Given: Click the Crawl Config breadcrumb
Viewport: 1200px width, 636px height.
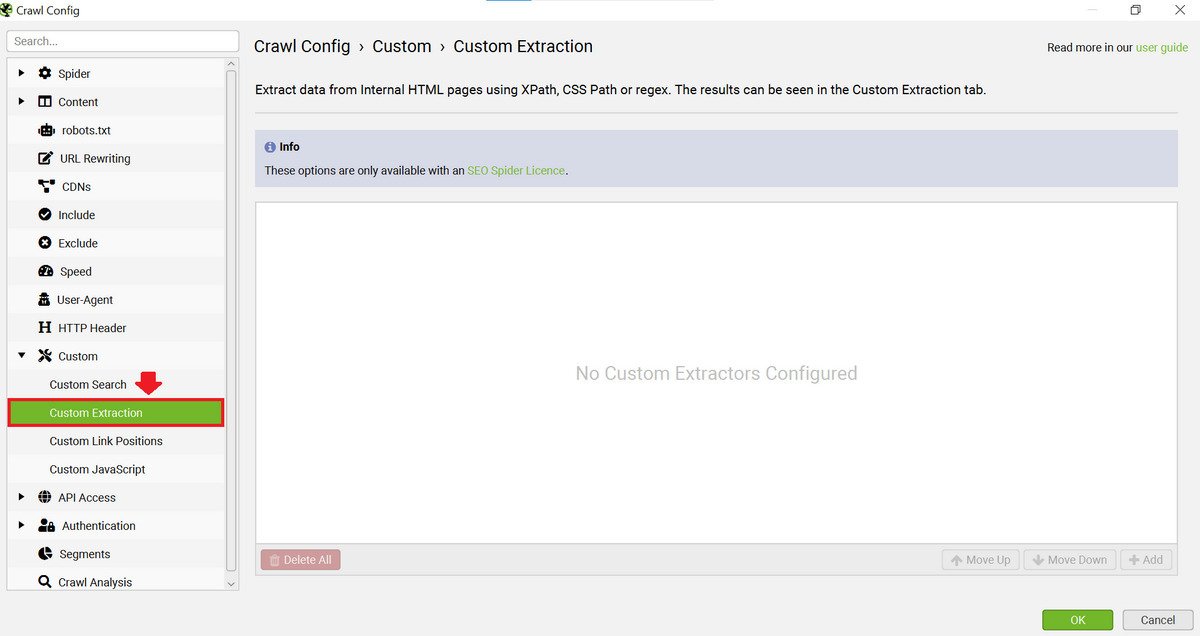Looking at the screenshot, I should coord(302,46).
